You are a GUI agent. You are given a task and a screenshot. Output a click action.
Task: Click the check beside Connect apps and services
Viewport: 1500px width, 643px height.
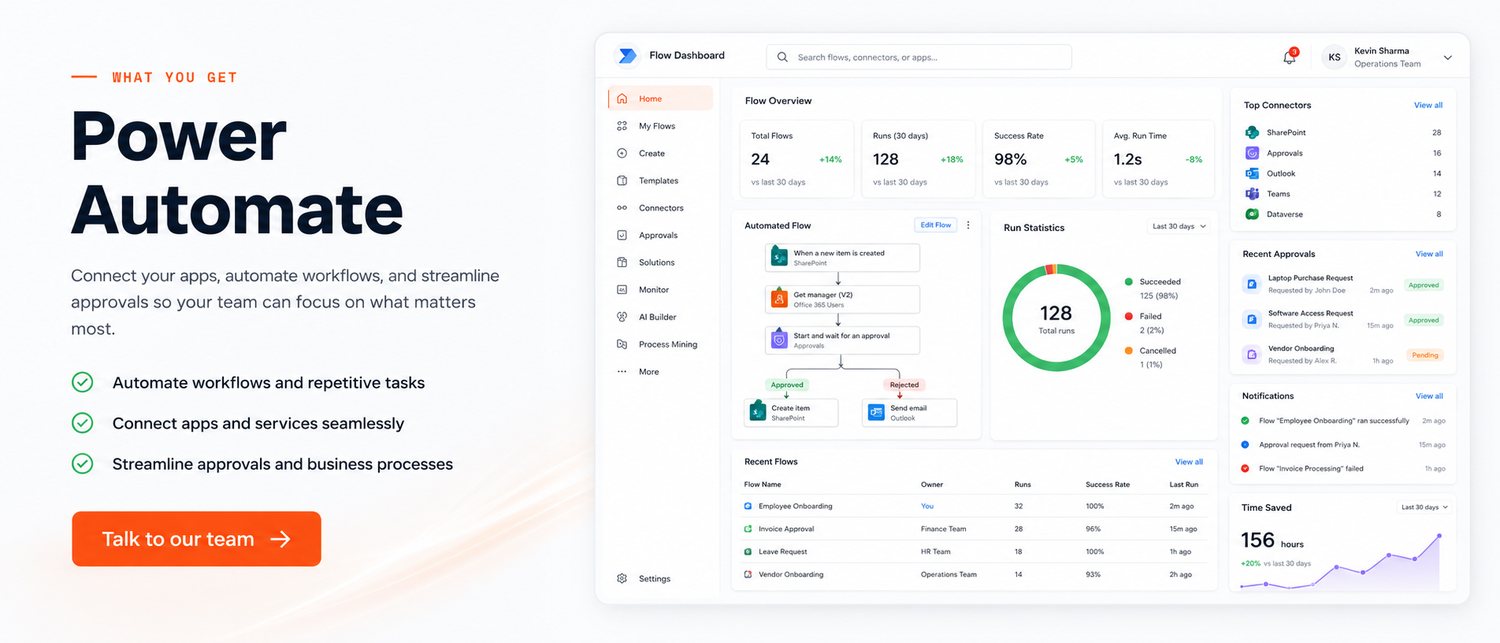(82, 423)
